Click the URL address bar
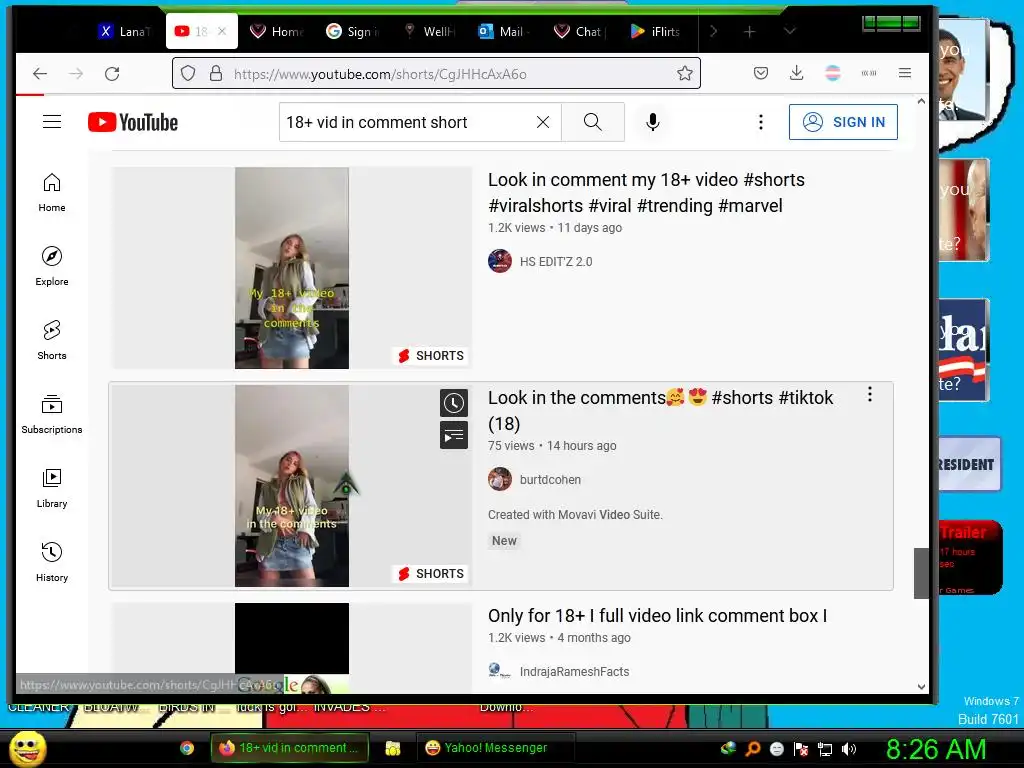Image resolution: width=1024 pixels, height=768 pixels. point(436,73)
